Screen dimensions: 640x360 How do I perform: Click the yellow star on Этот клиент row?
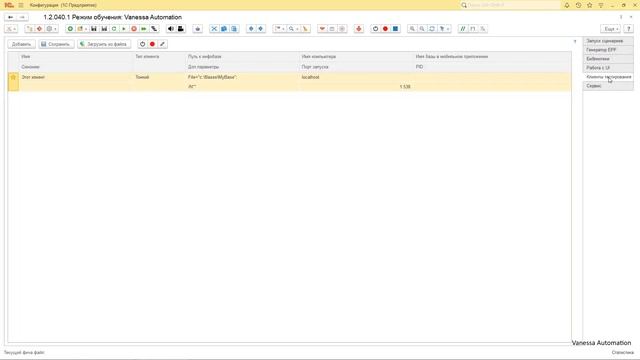[13, 77]
